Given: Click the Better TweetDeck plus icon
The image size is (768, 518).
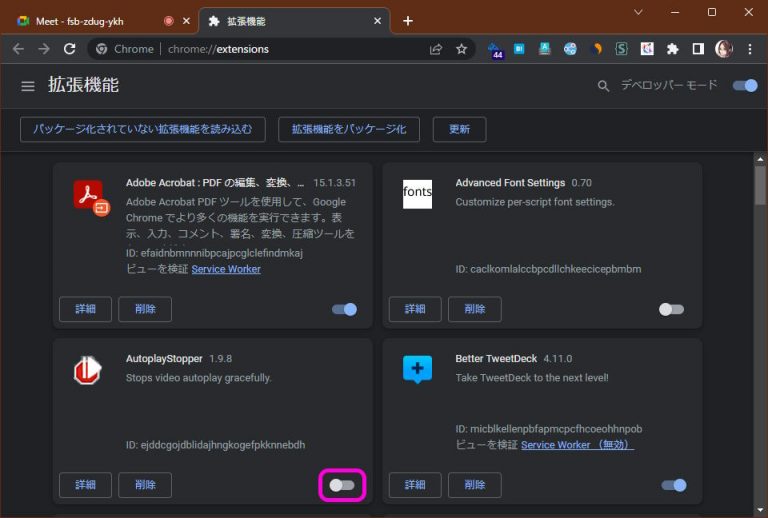Looking at the screenshot, I should [x=417, y=369].
